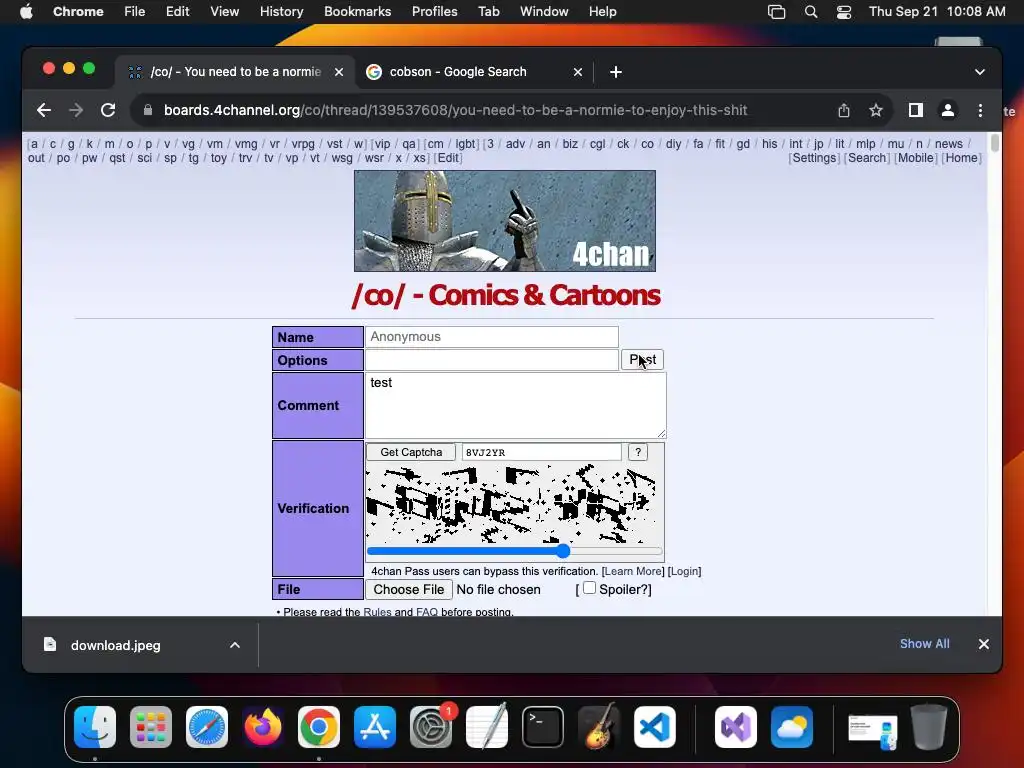The height and width of the screenshot is (768, 1024).
Task: Open the Edit menu
Action: [177, 12]
